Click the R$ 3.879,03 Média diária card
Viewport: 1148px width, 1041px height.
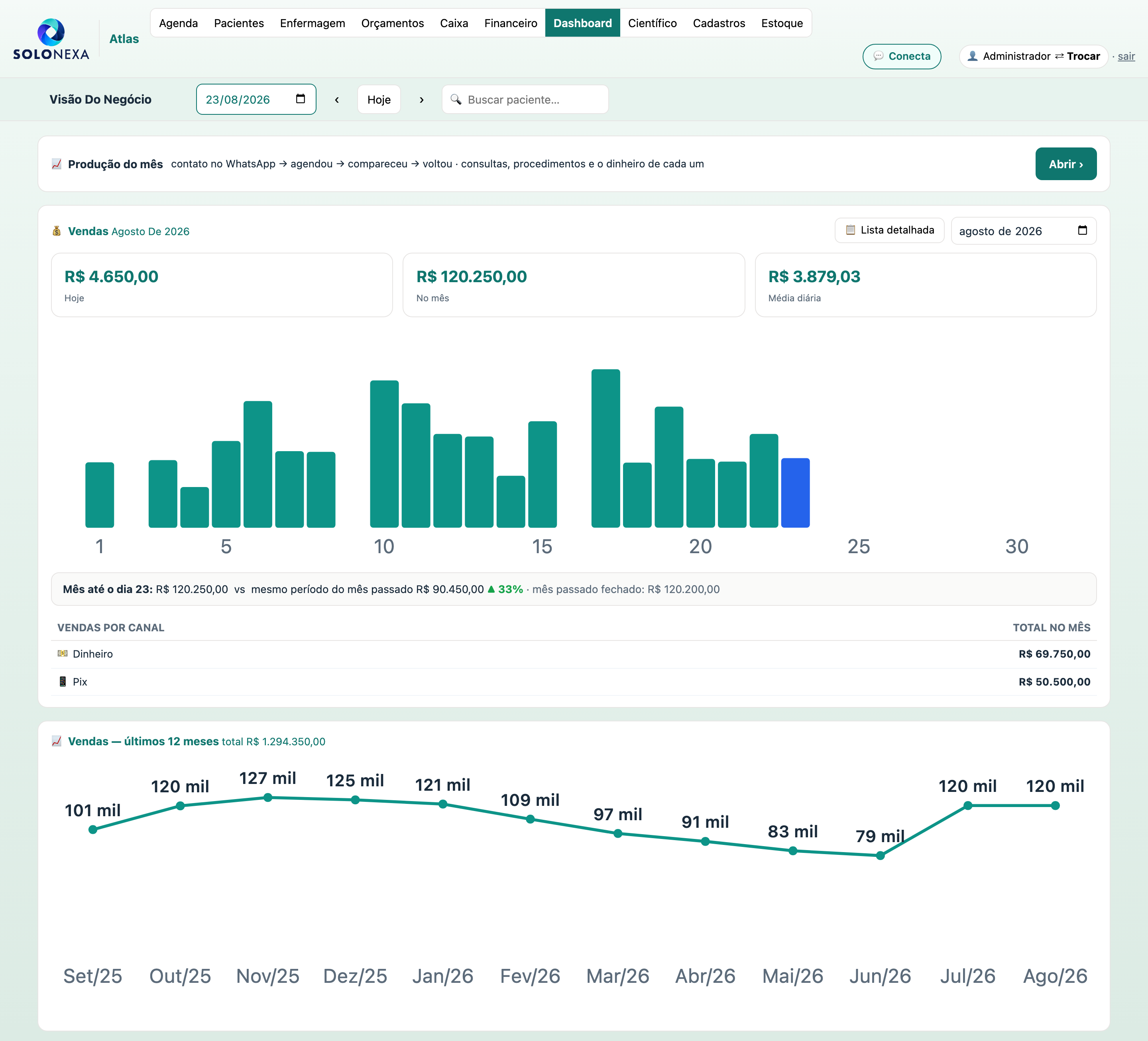click(925, 285)
